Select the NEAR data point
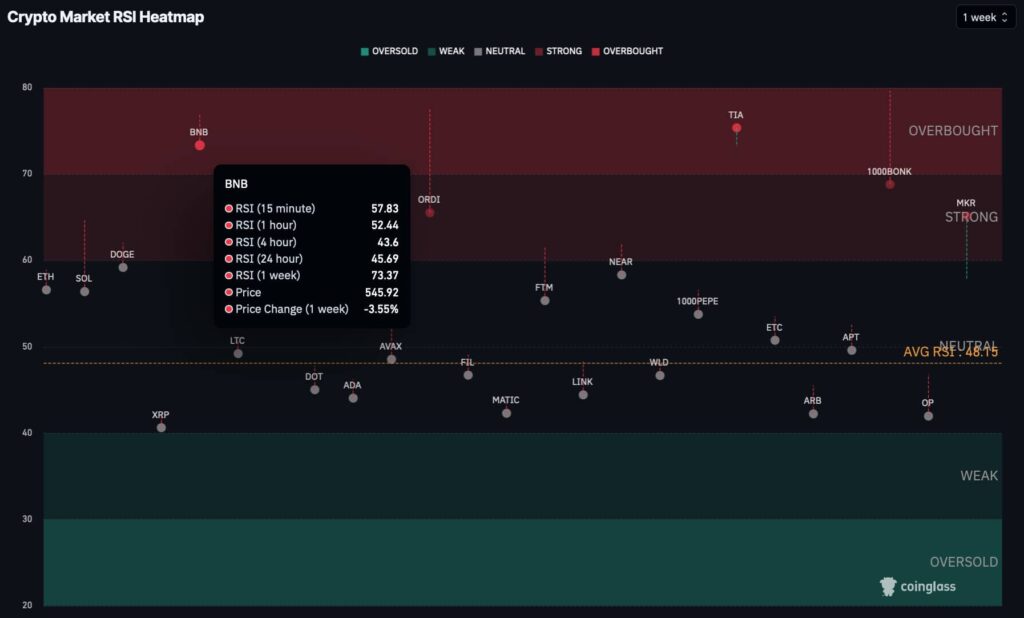Viewport: 1024px width, 618px height. (x=622, y=274)
